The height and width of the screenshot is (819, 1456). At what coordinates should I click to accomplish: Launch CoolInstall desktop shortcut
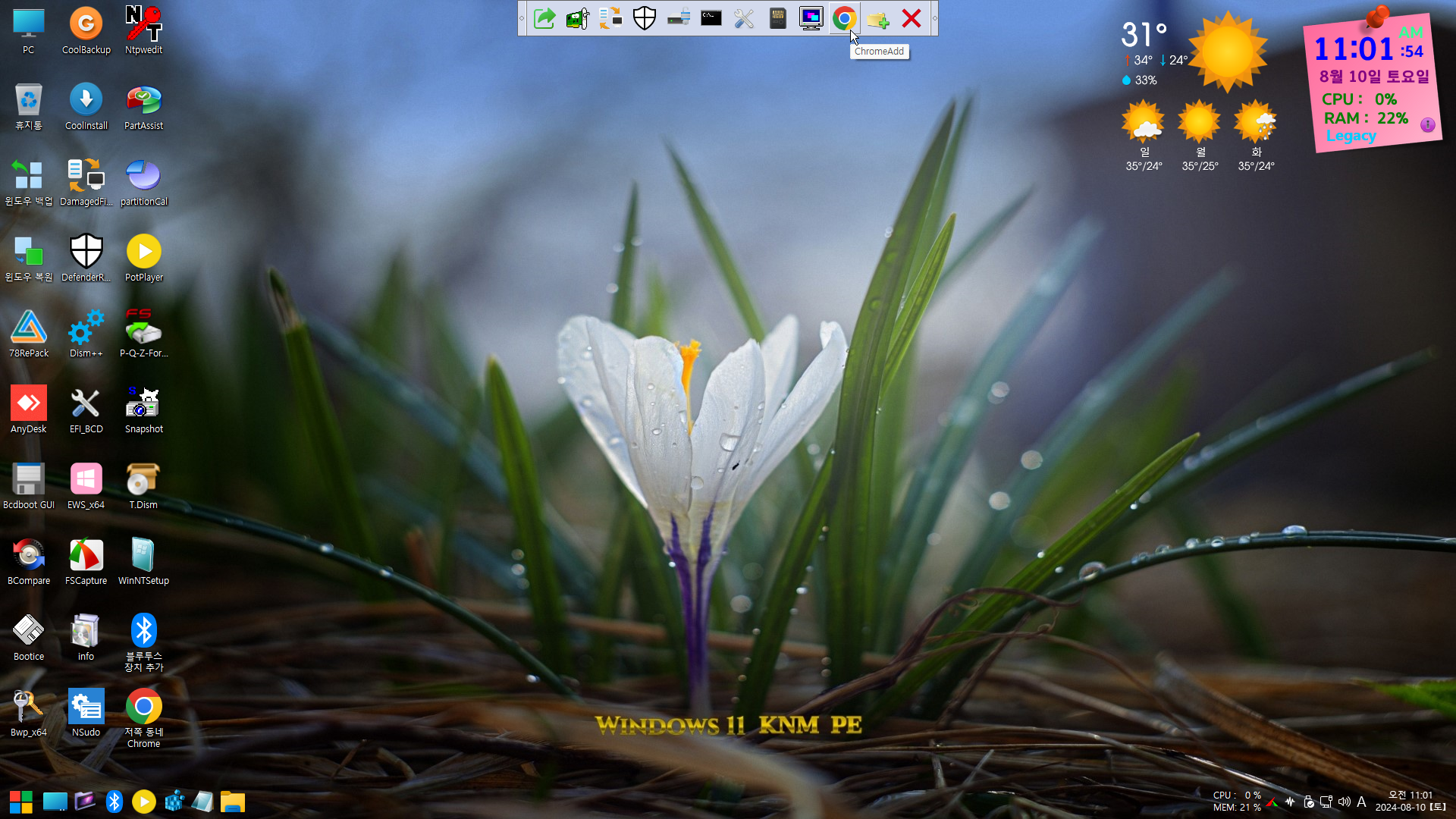86,106
